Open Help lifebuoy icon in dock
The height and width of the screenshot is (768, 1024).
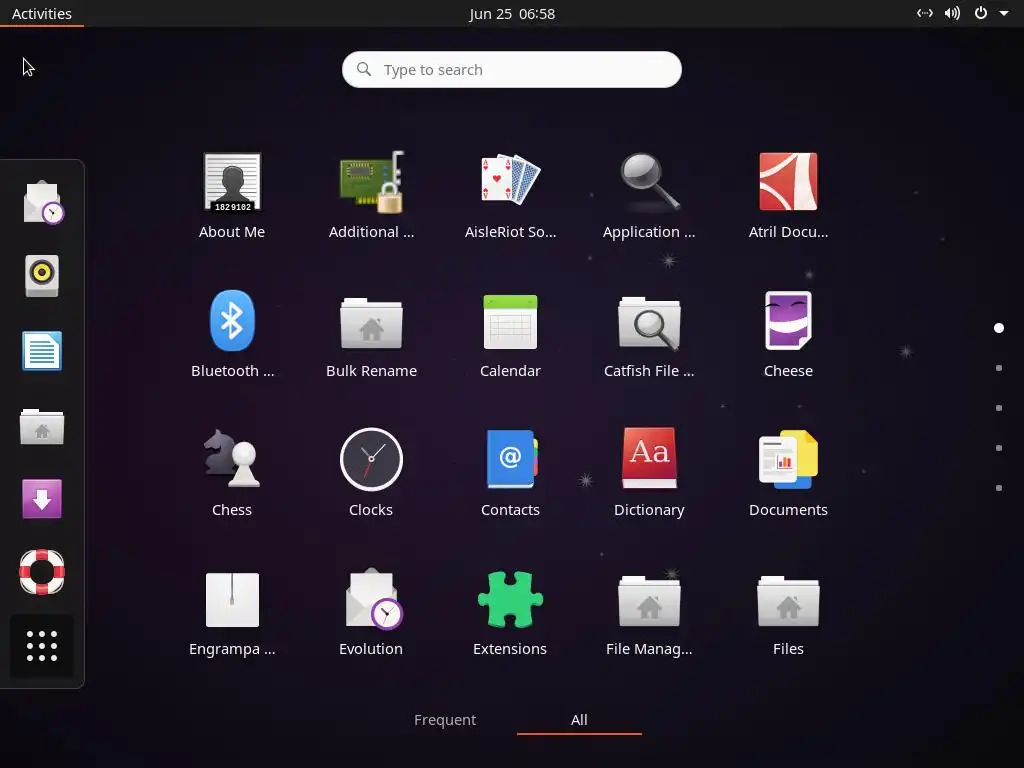click(42, 572)
